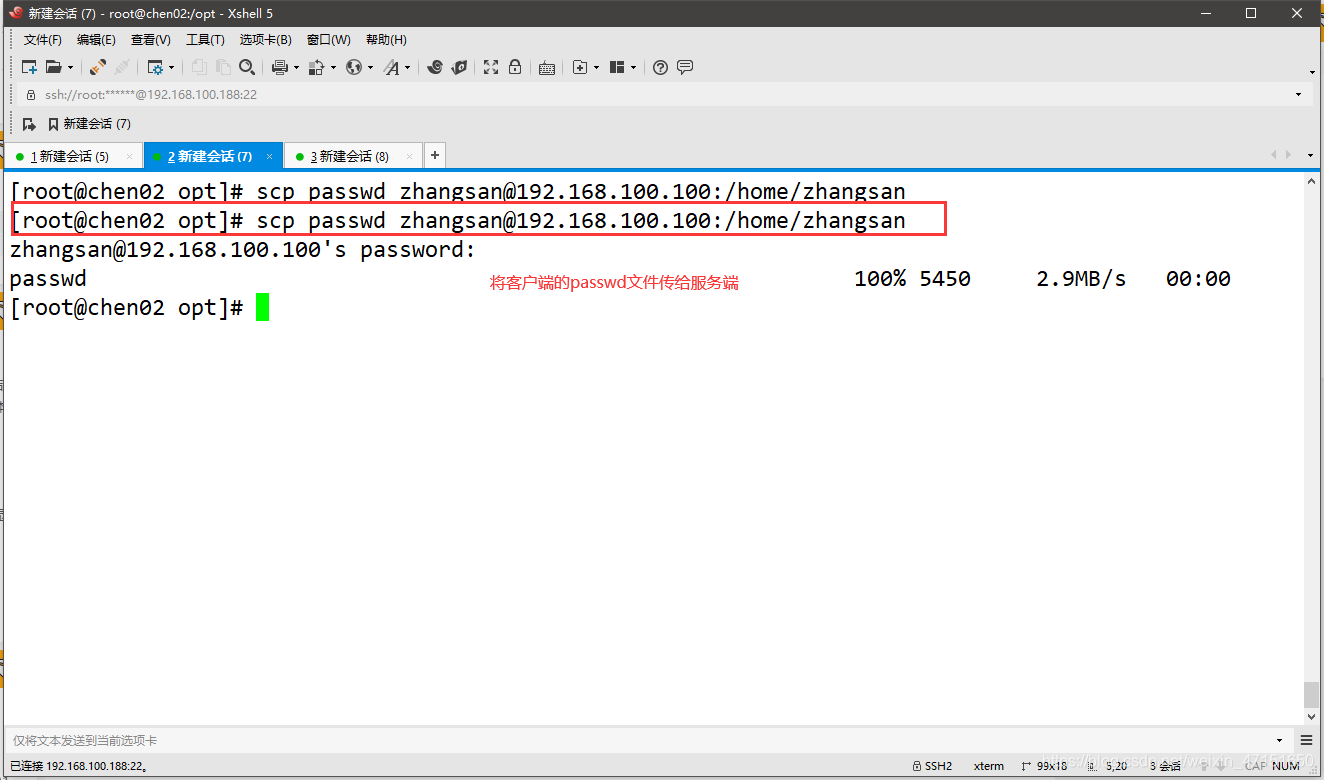Open the session Properties gear icon

tap(155, 67)
